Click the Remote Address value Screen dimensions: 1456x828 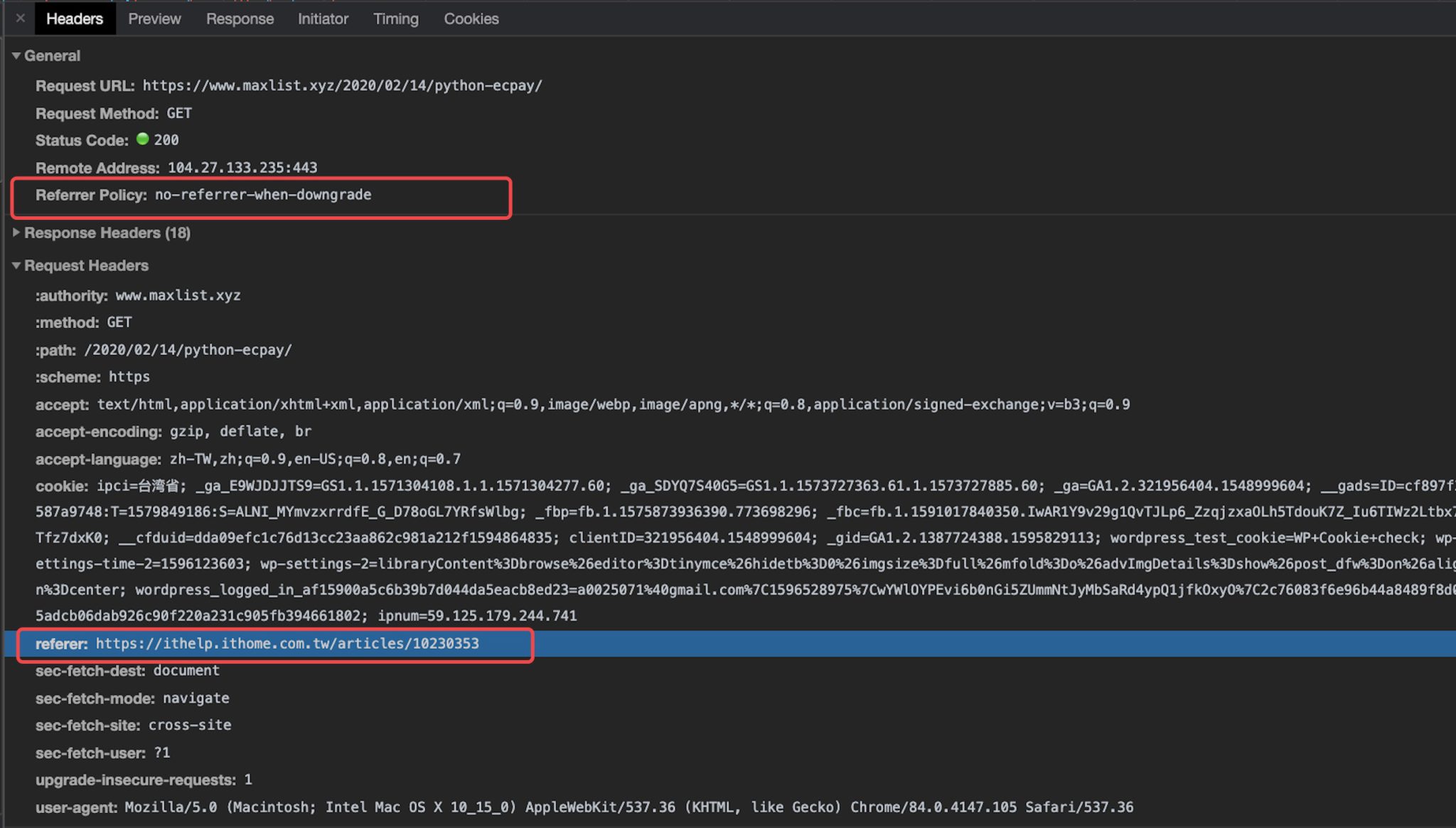tap(242, 168)
